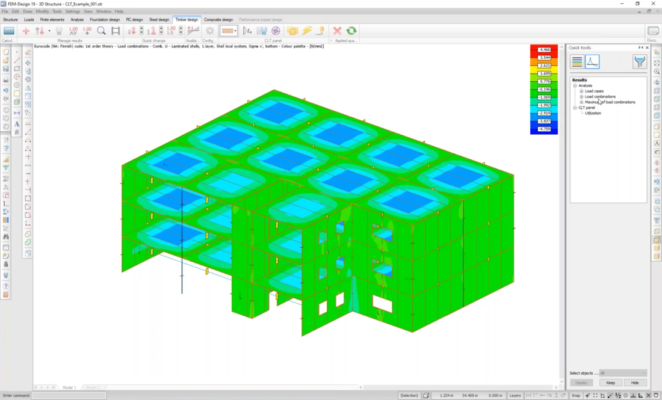
Task: Open the RC design tab
Action: tap(134, 19)
